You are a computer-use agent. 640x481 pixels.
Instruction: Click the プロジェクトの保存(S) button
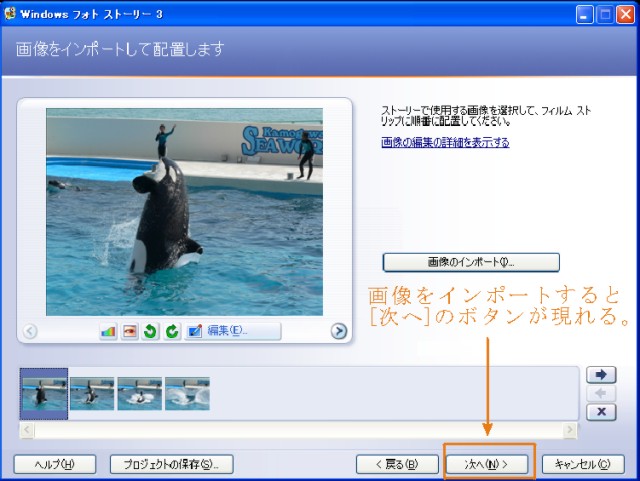tap(171, 464)
